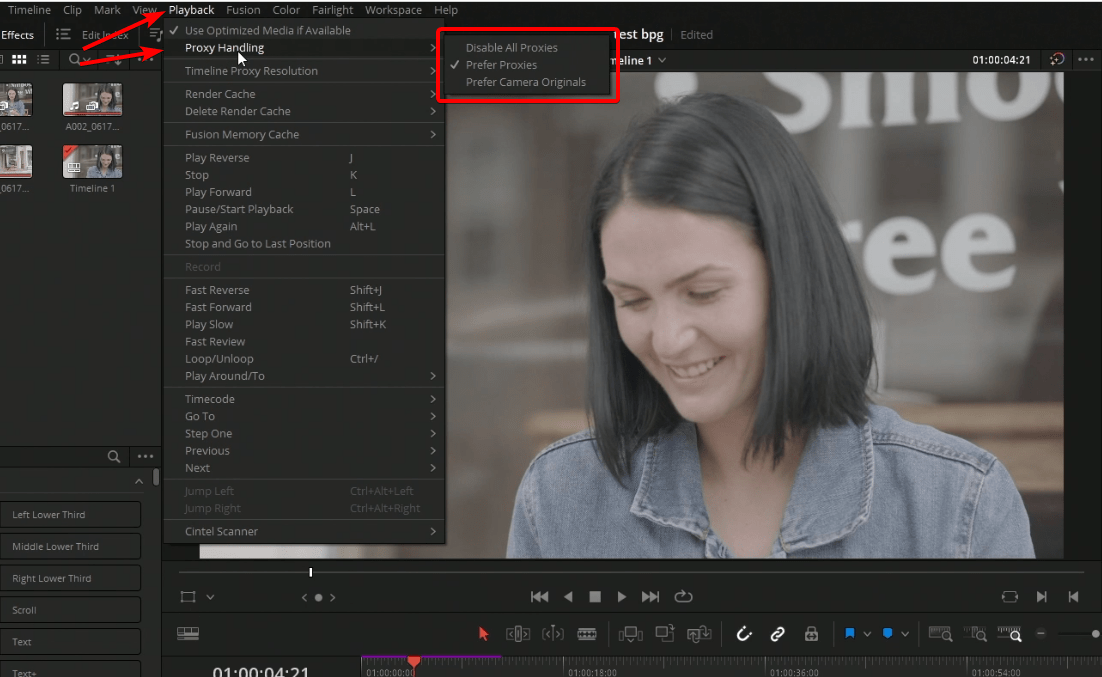The height and width of the screenshot is (677, 1102).
Task: Click the Position Lock padlock icon
Action: (x=811, y=634)
